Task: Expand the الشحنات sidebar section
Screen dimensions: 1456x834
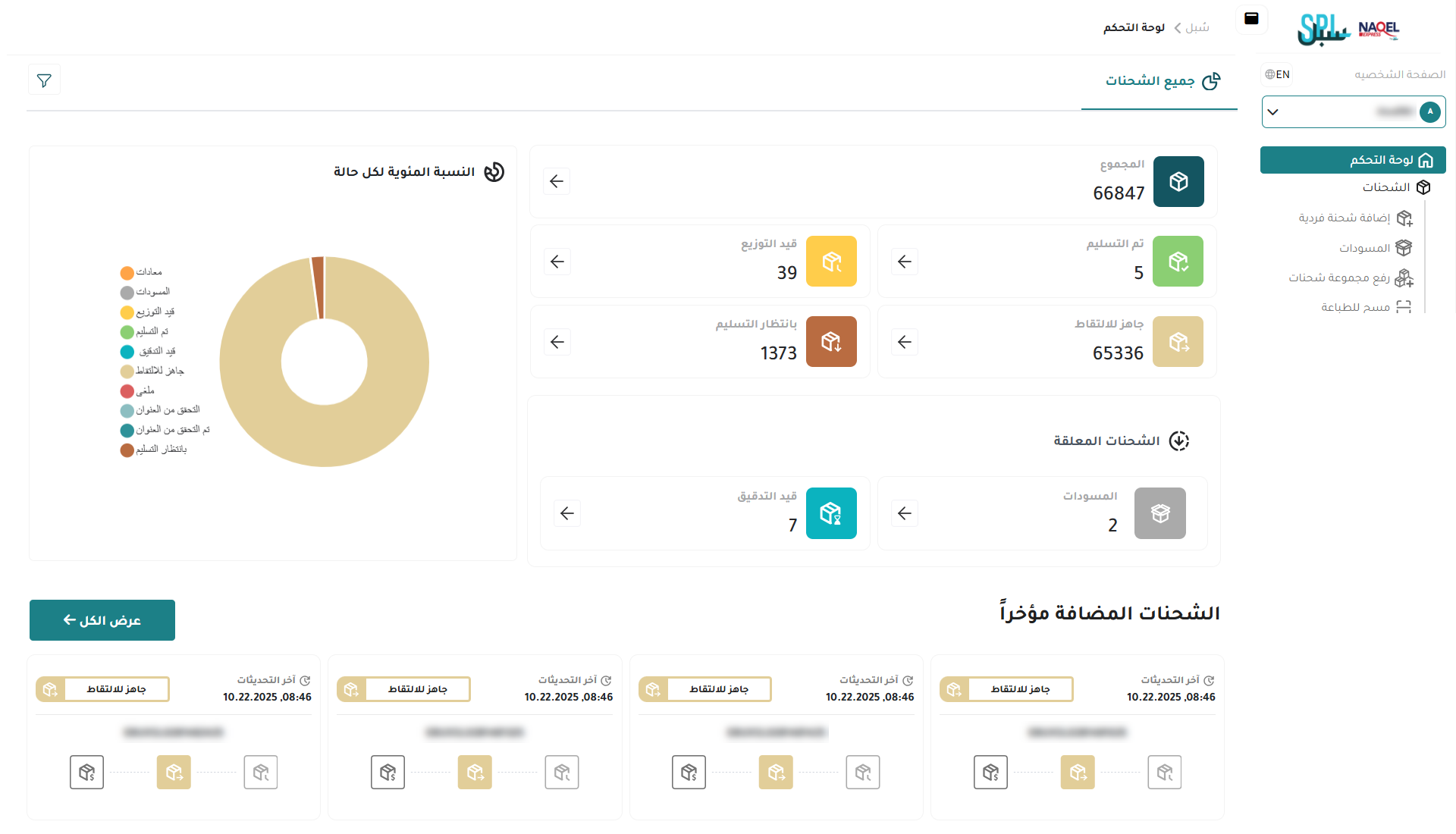Action: coord(1395,187)
